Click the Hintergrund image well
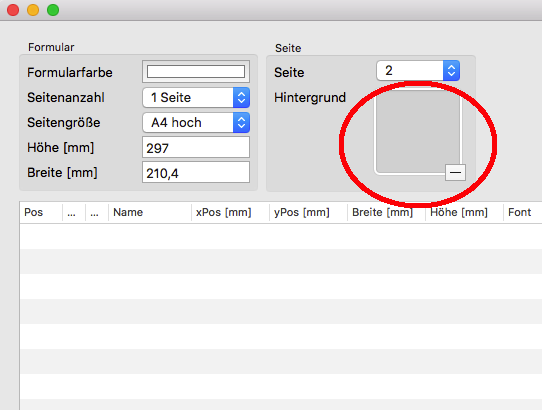The image size is (542, 410). 418,132
